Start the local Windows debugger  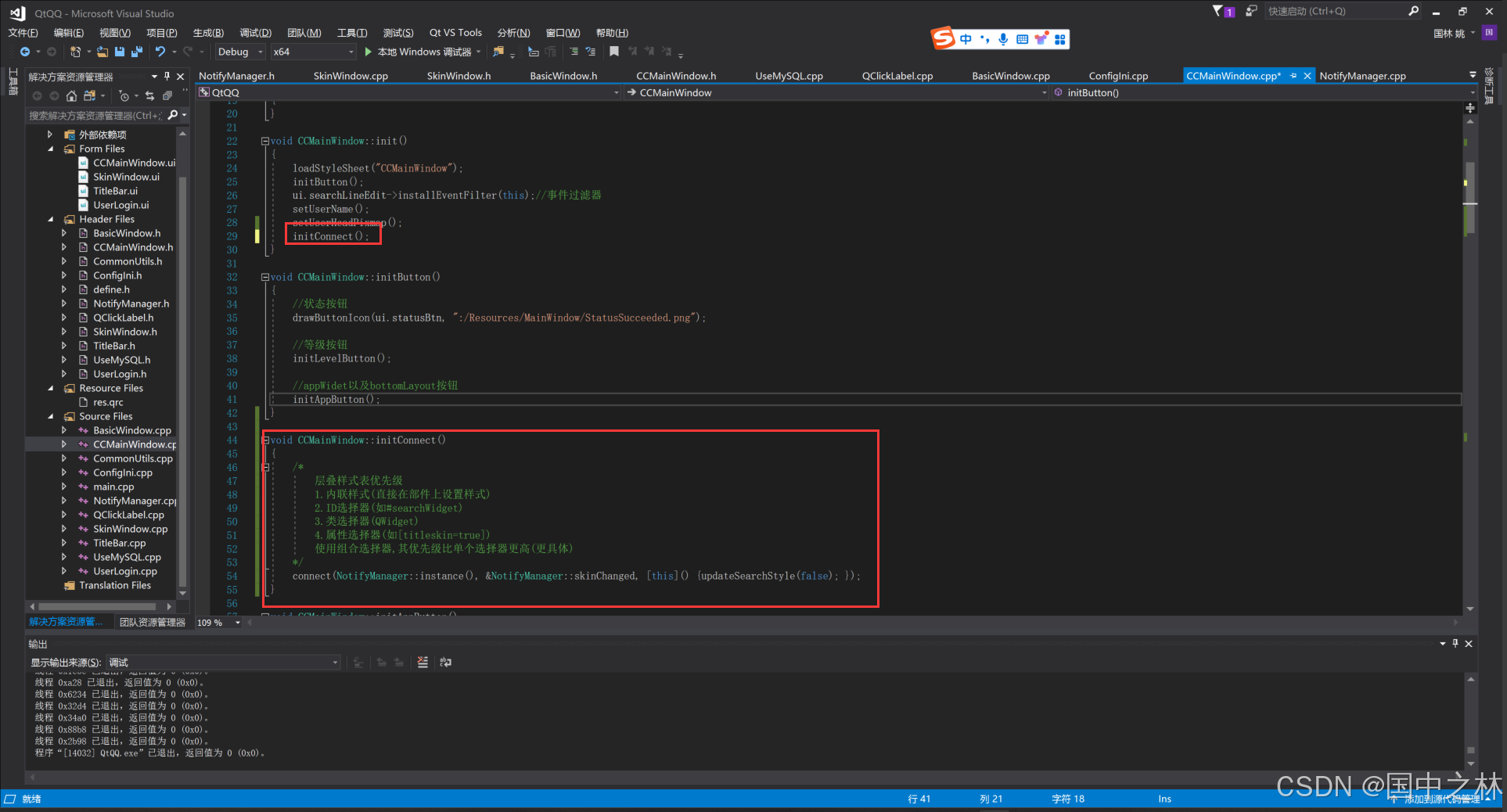(423, 52)
